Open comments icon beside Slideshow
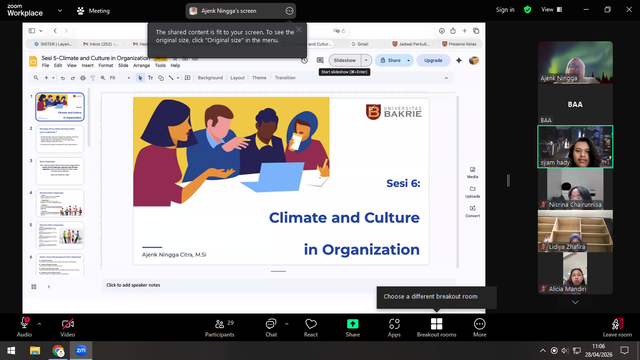 pyautogui.click(x=320, y=60)
